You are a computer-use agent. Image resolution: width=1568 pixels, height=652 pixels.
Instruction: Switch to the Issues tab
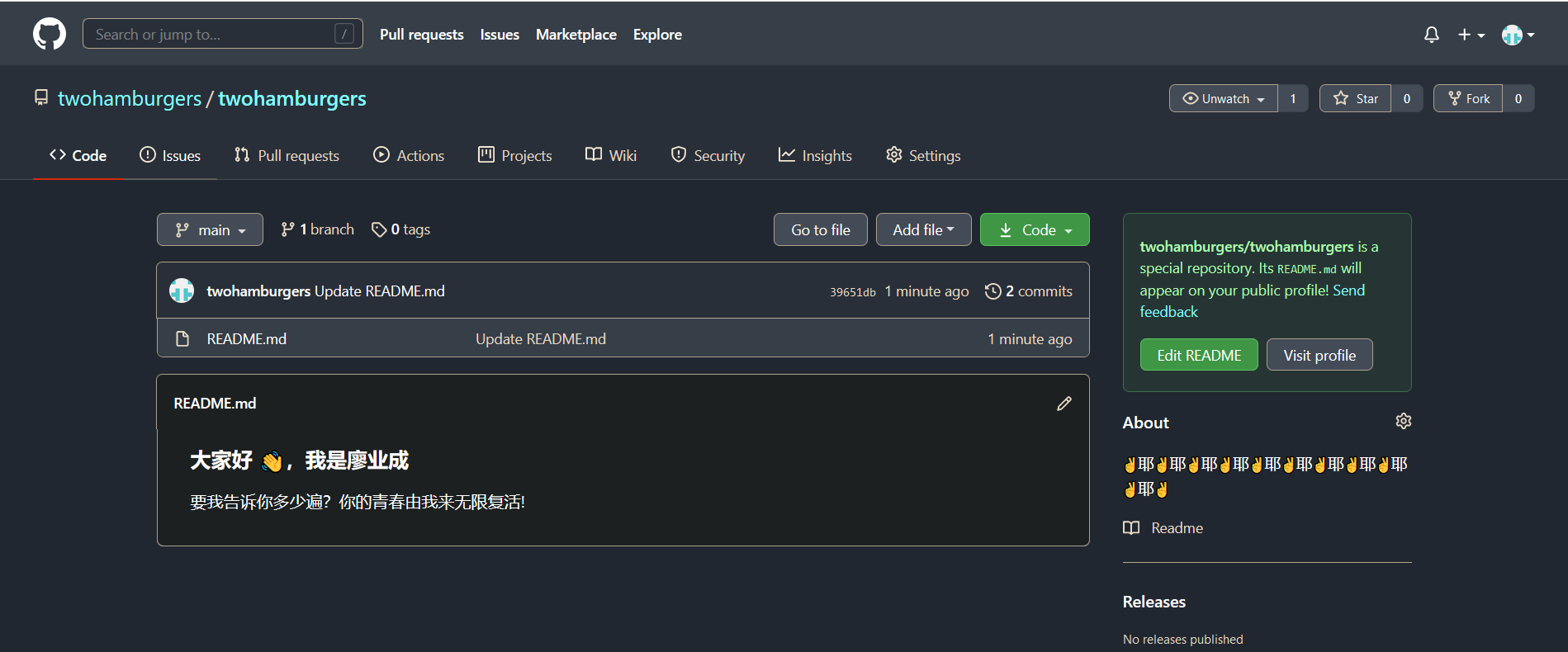[x=170, y=155]
